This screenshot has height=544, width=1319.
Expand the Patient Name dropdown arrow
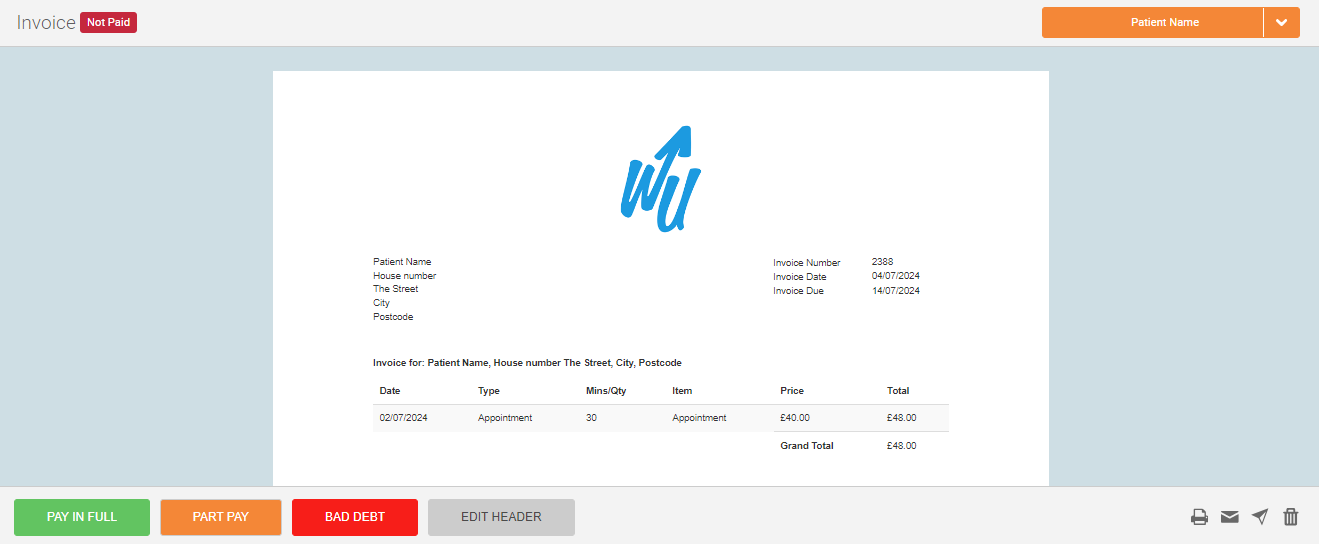click(x=1281, y=23)
